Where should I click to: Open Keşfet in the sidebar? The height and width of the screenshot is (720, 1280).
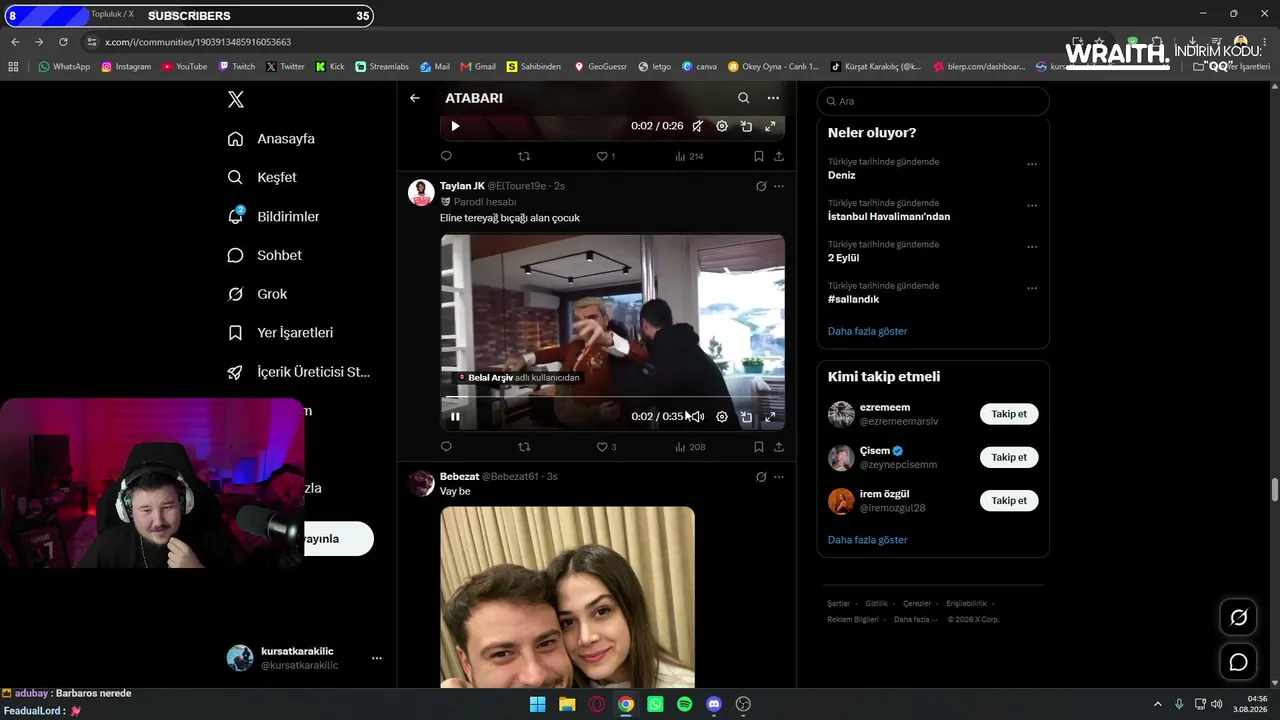click(x=262, y=177)
